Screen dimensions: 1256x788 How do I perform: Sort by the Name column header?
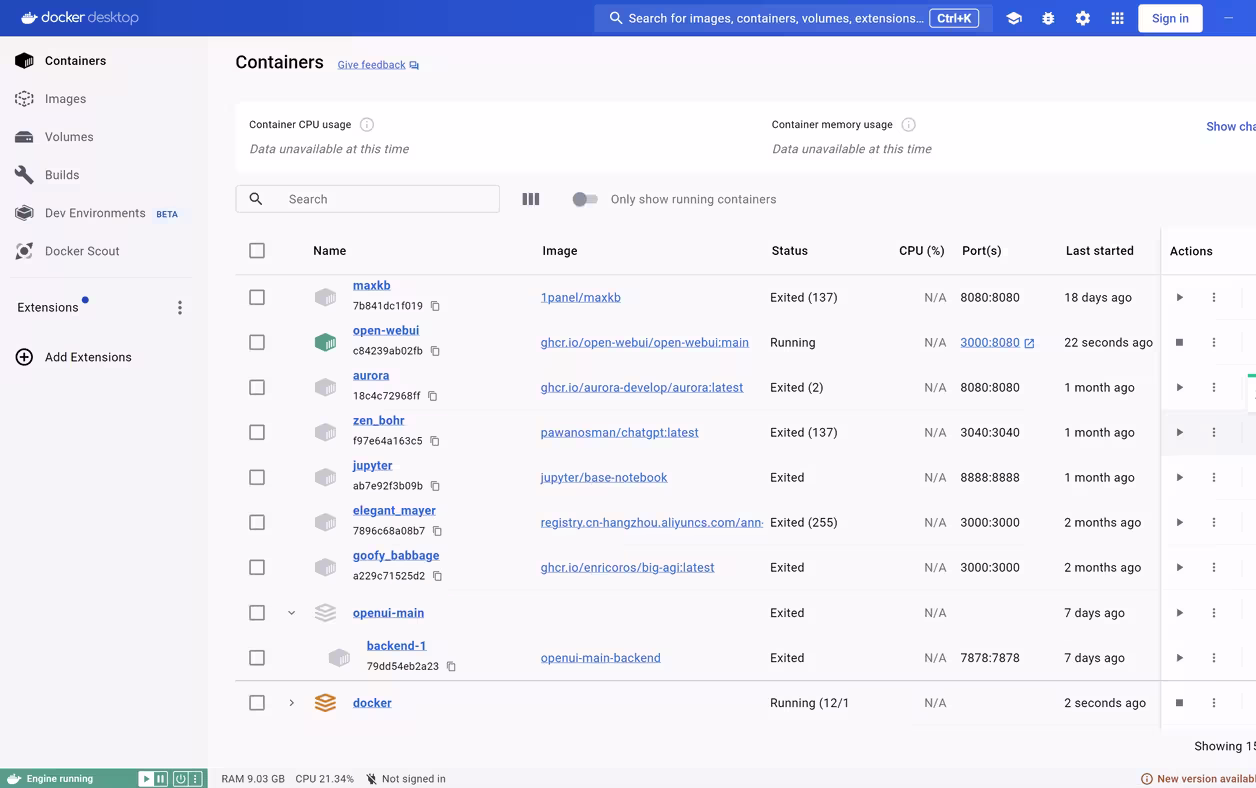(x=329, y=251)
